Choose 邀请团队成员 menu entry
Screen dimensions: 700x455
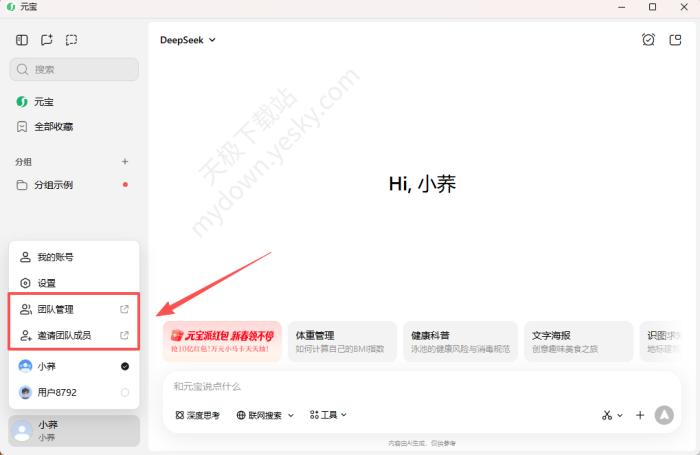[x=74, y=335]
